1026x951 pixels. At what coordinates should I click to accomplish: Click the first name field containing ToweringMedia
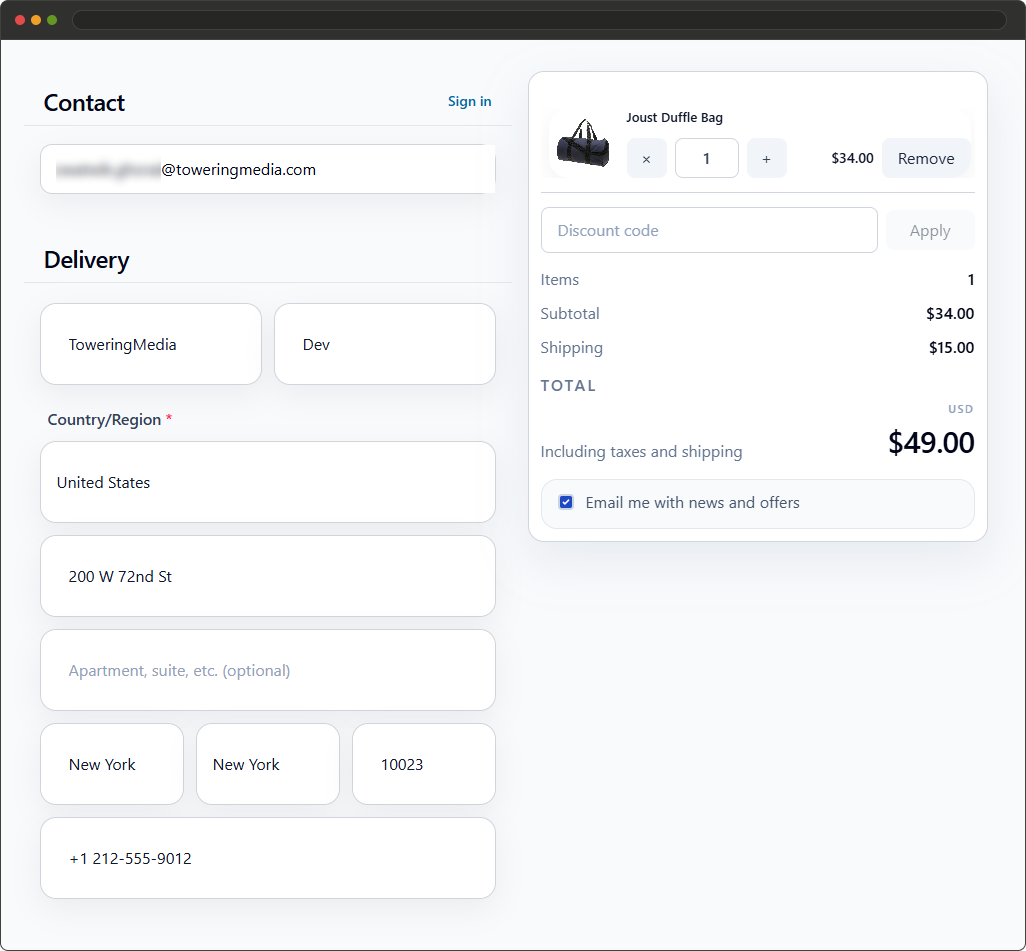pyautogui.click(x=151, y=344)
